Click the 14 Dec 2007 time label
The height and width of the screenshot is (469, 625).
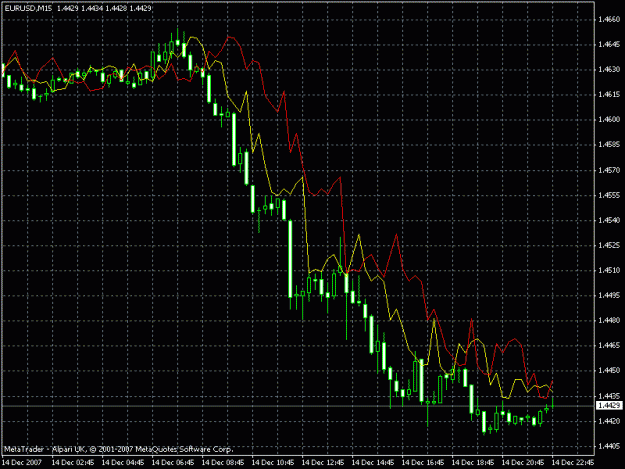[22, 463]
